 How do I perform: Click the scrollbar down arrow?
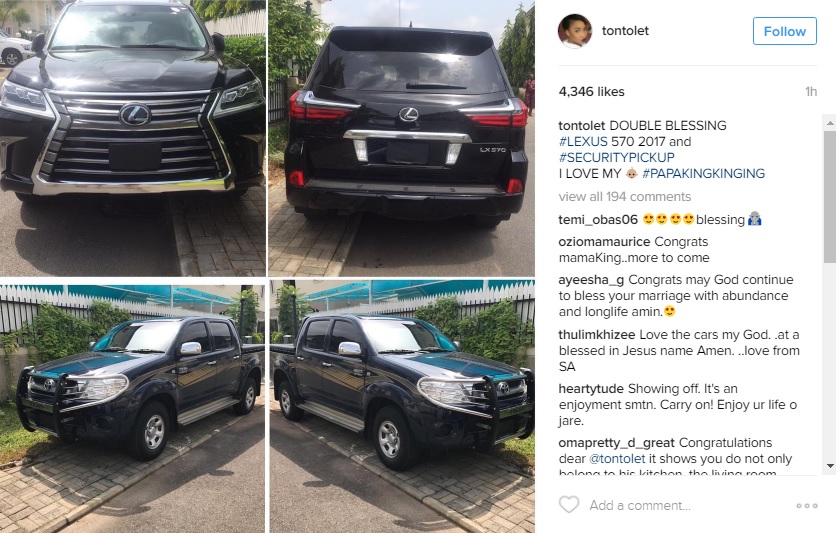click(x=830, y=466)
